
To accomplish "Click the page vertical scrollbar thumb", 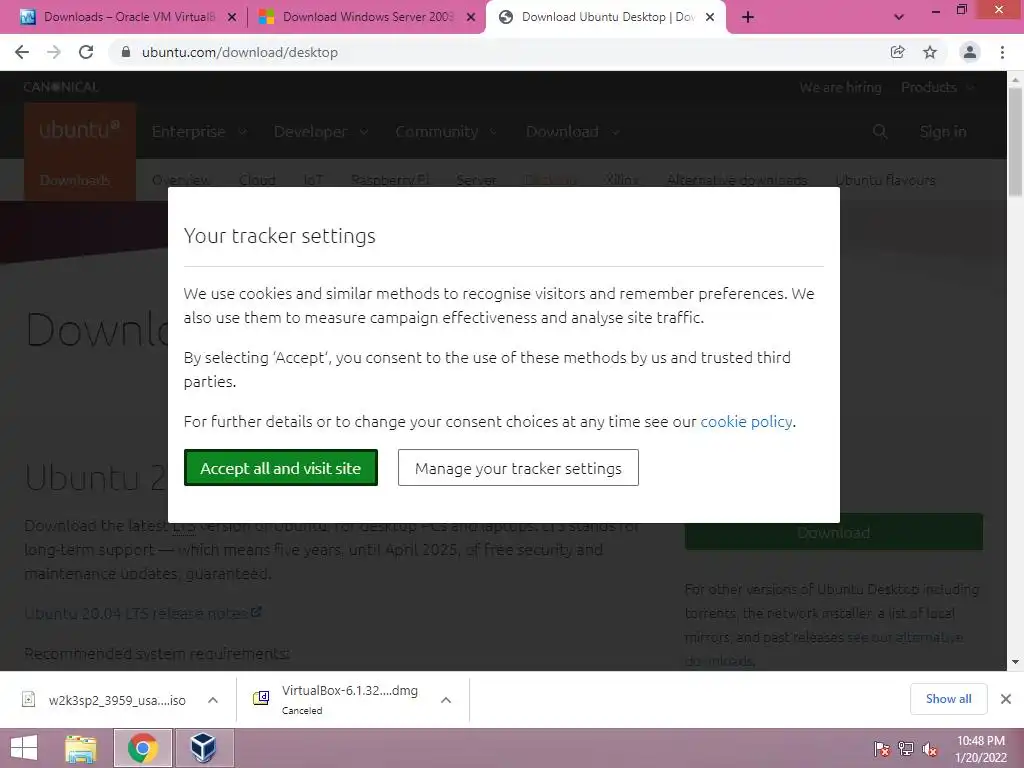I will 1016,142.
